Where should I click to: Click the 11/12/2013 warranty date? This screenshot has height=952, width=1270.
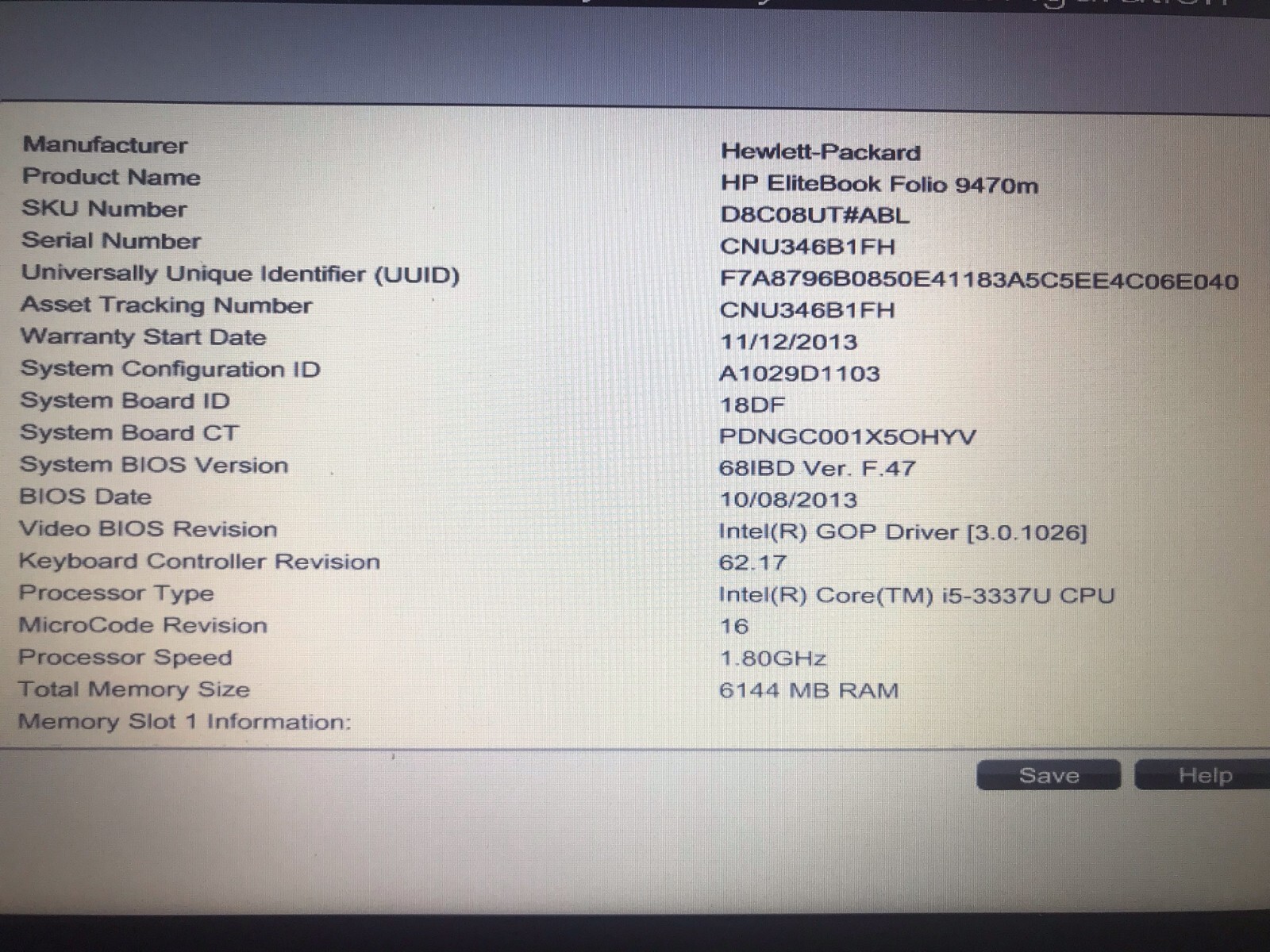789,342
